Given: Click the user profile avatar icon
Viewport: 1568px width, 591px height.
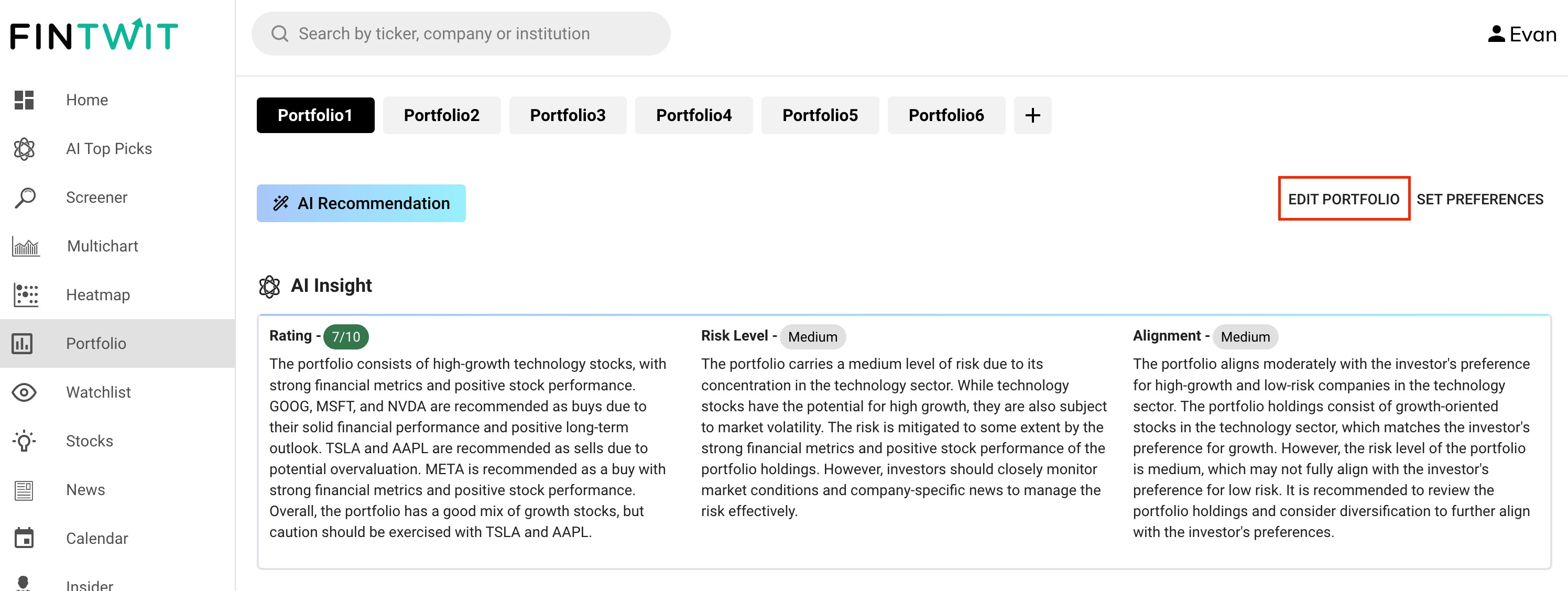Looking at the screenshot, I should (1496, 34).
